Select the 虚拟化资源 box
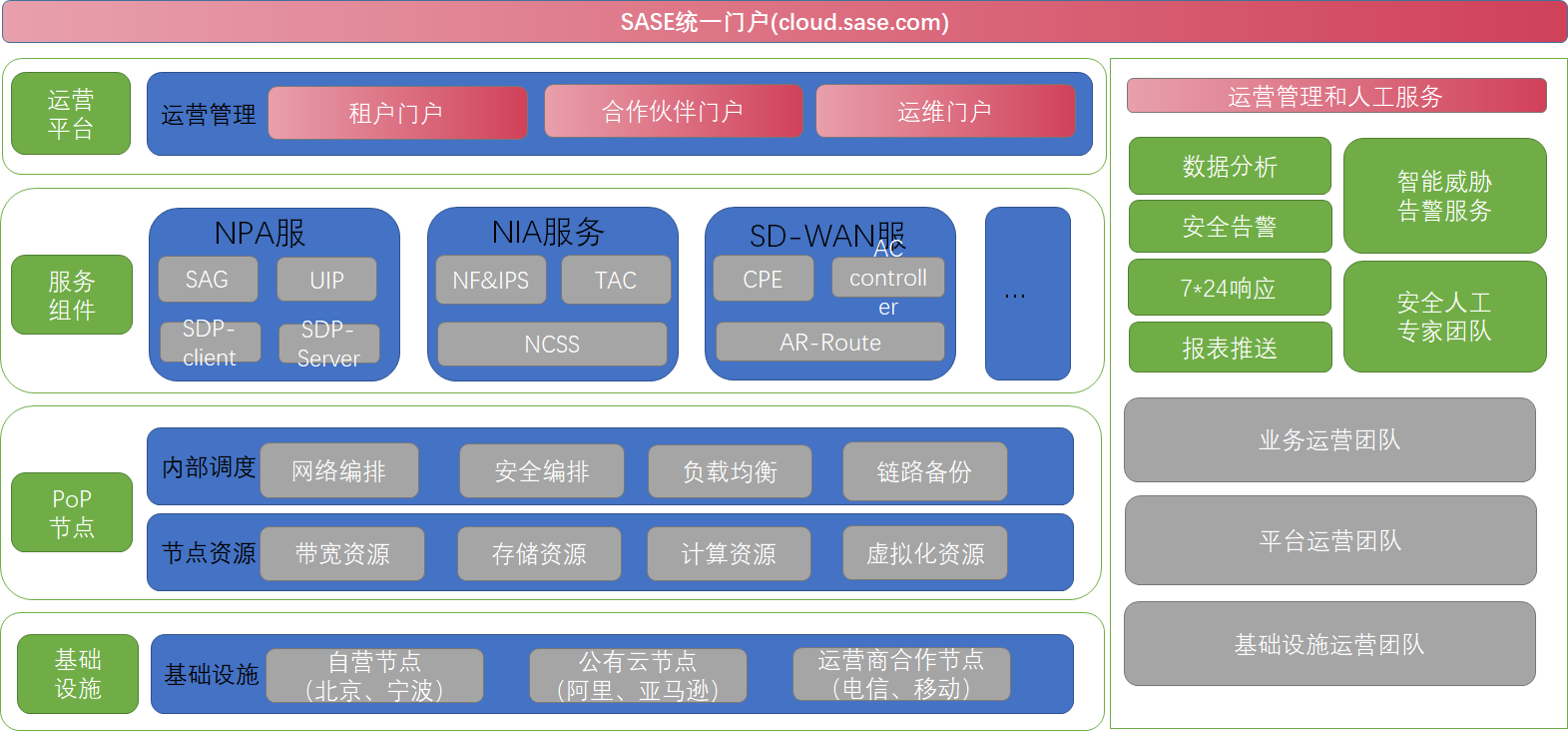Viewport: 1568px width, 731px height. pos(924,553)
